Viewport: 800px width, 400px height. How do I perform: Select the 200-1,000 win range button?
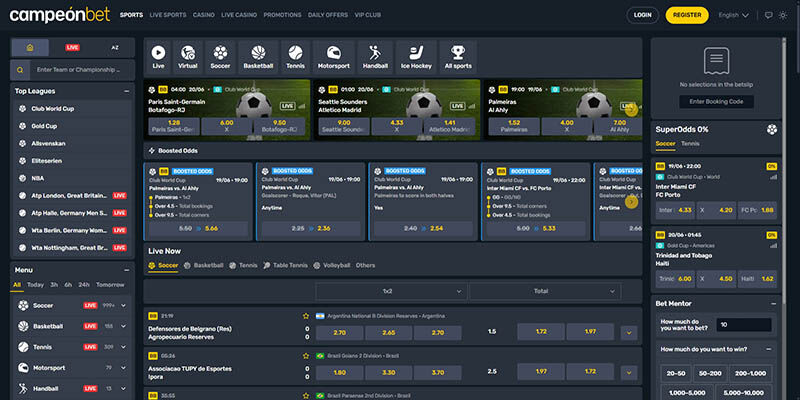tap(751, 373)
